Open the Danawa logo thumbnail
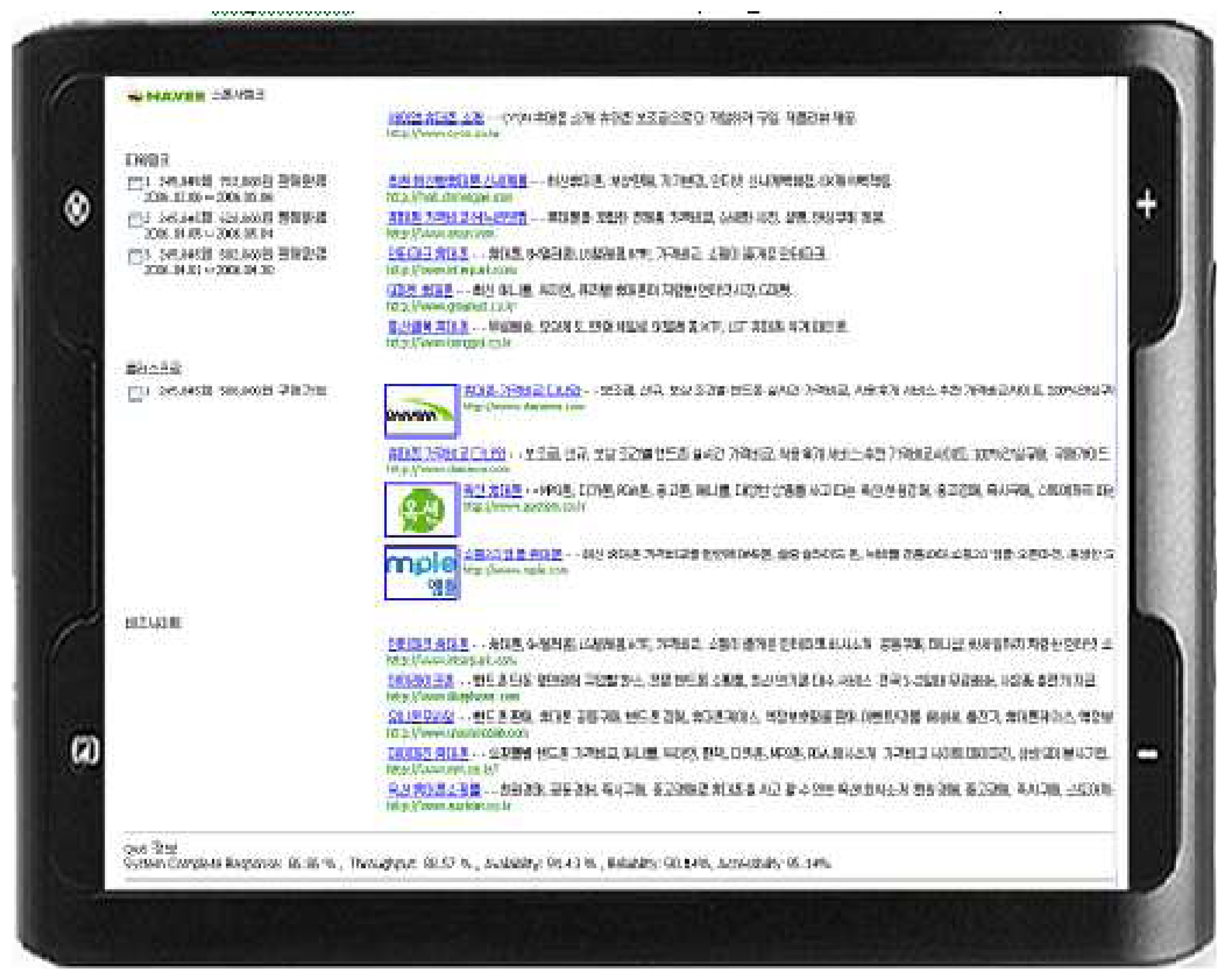Screen dimensions: 1228x980 pyautogui.click(x=421, y=411)
